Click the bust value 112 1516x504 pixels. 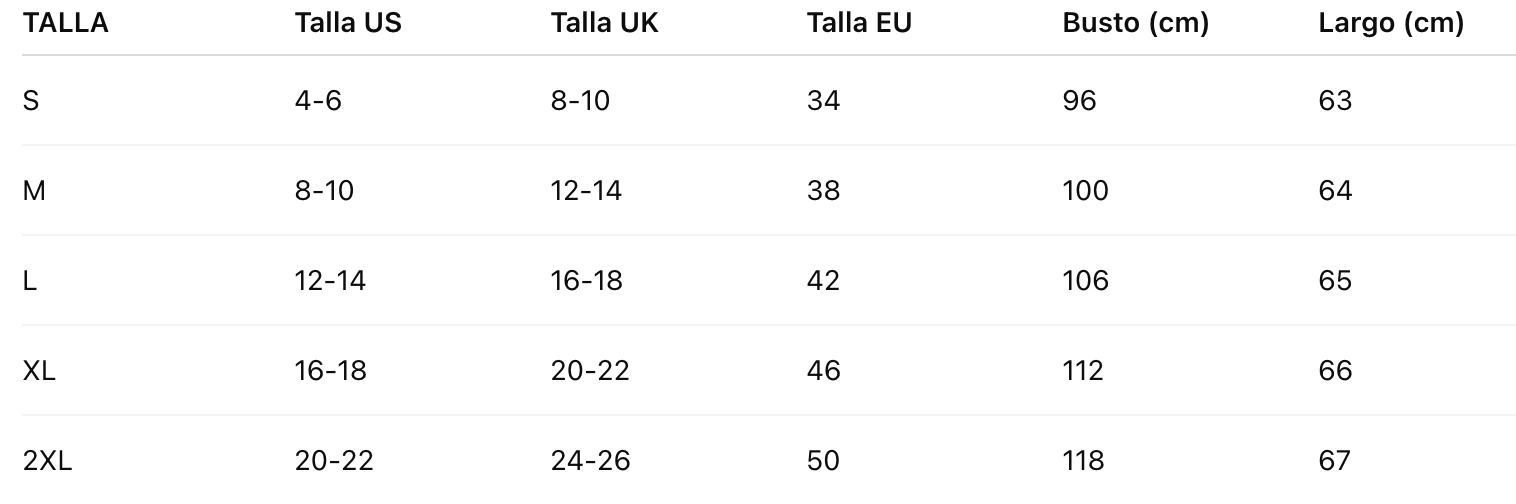[1083, 370]
